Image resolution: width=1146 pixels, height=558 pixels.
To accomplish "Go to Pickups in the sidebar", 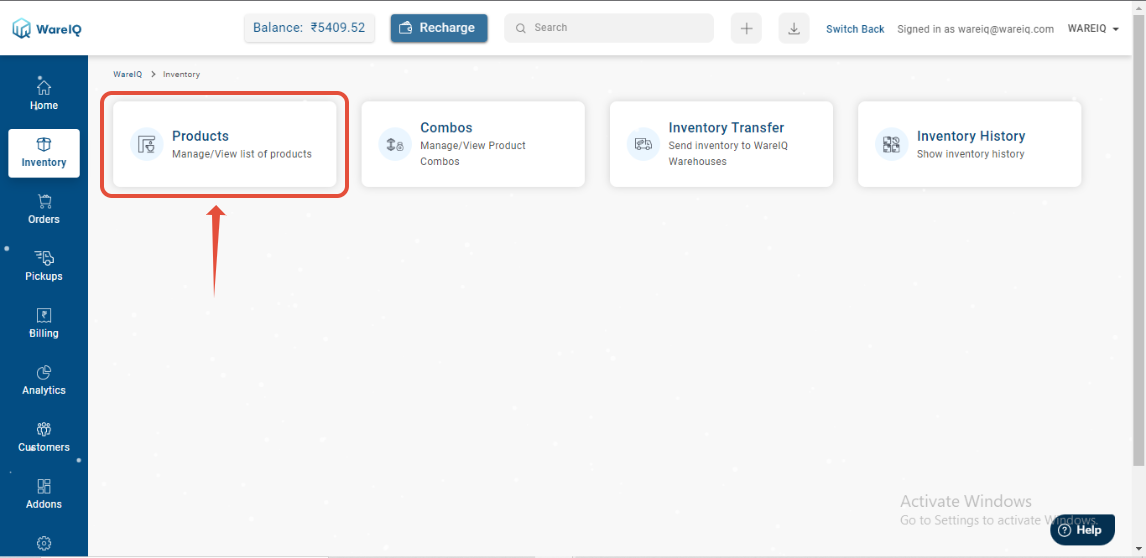I will (x=44, y=265).
